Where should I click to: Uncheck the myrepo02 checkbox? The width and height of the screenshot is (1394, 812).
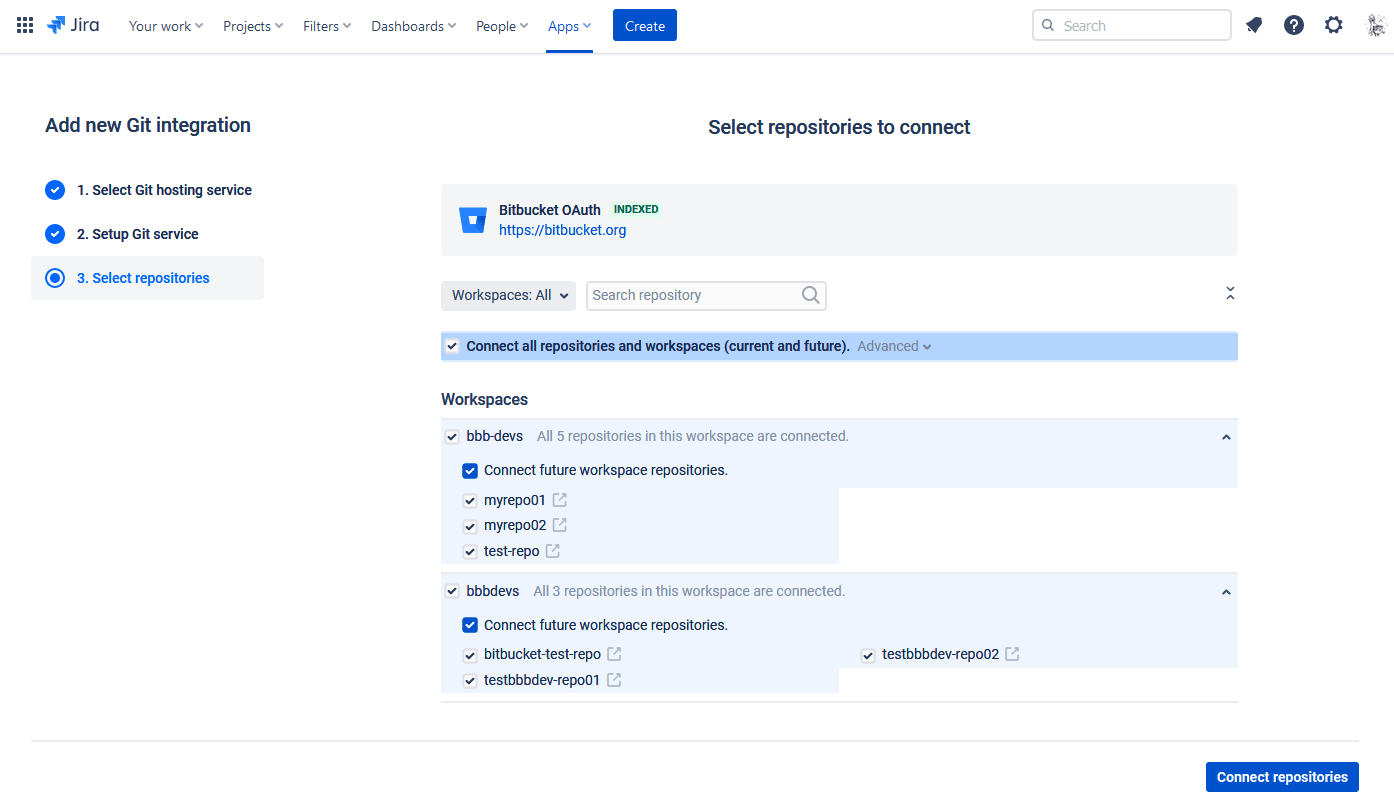coord(470,526)
